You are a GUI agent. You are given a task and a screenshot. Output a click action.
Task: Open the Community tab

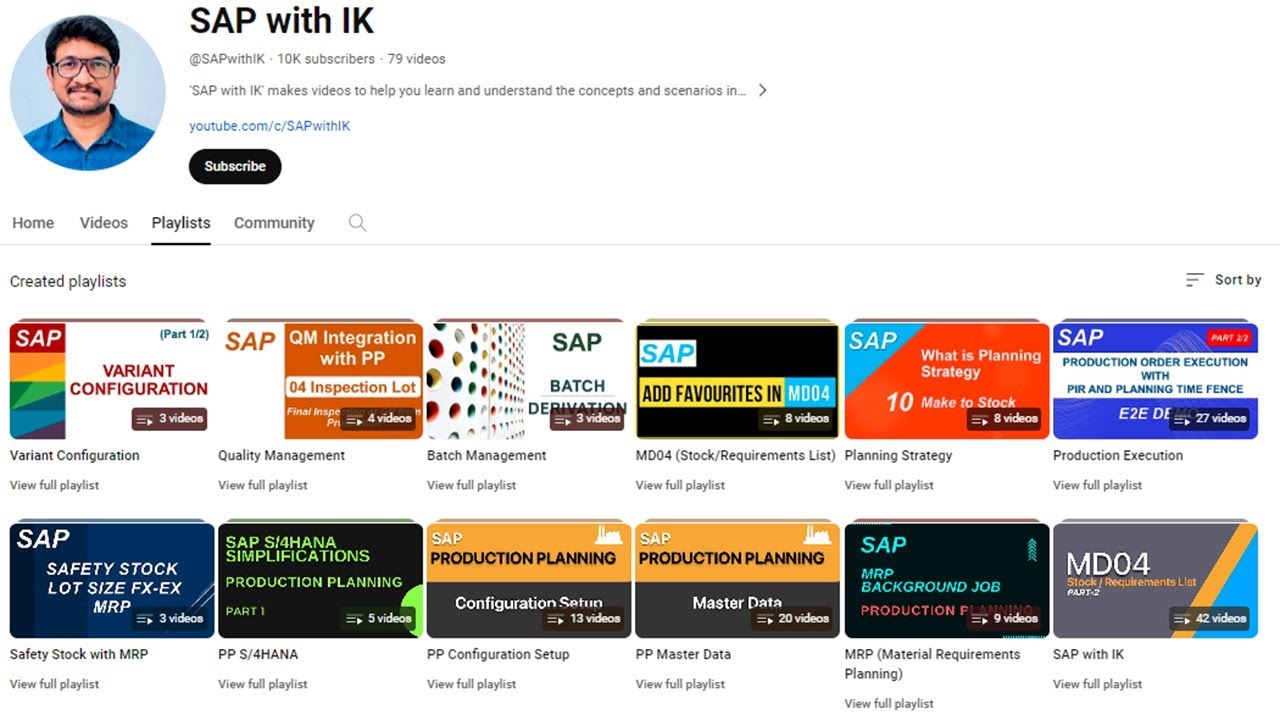[x=274, y=223]
